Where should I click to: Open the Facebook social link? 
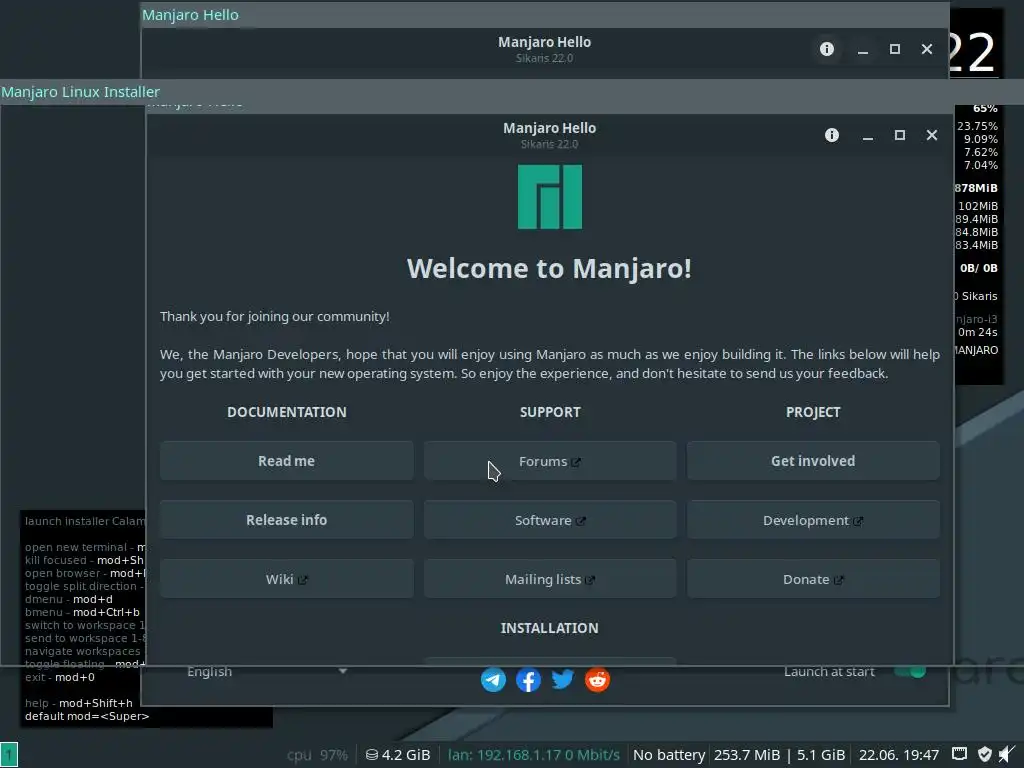pyautogui.click(x=528, y=680)
